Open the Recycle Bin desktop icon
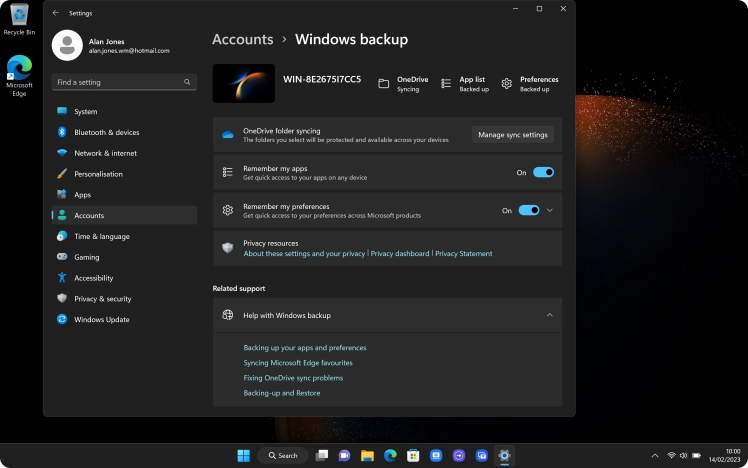 (x=19, y=20)
